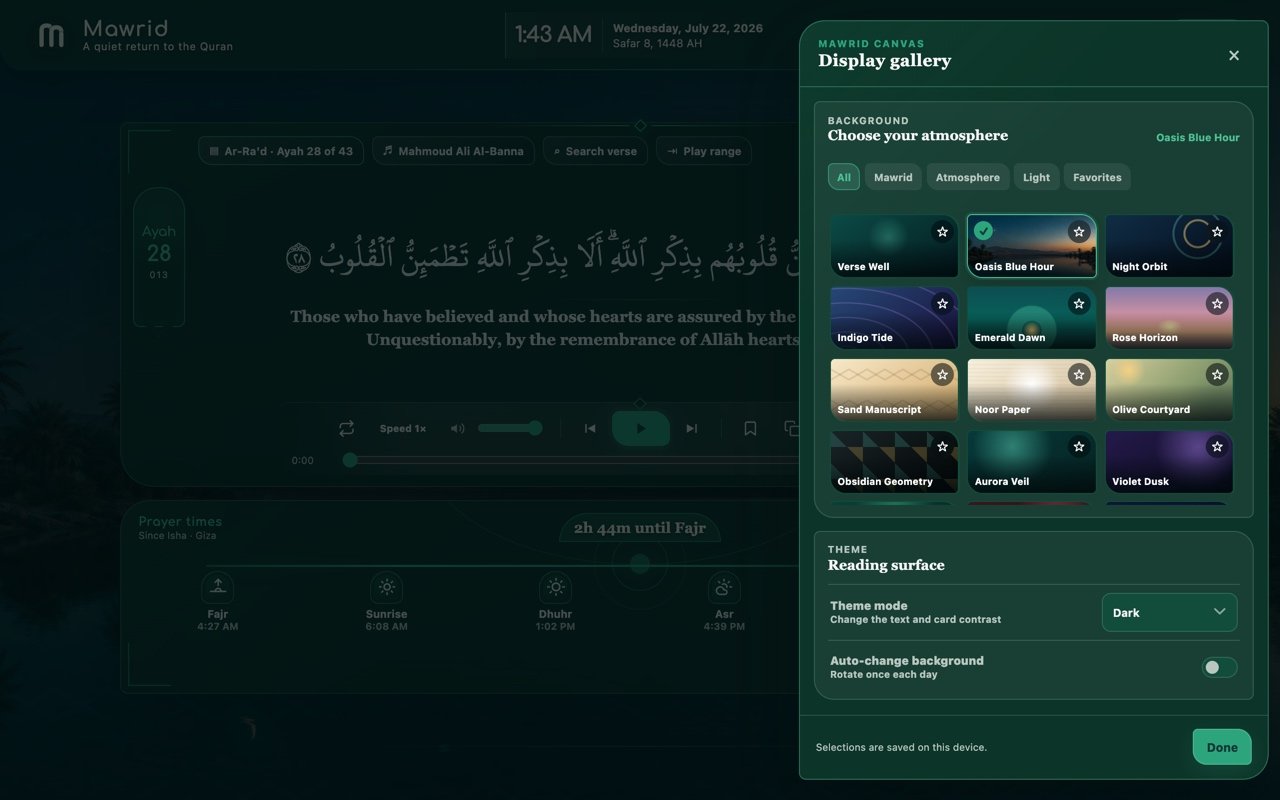Screen dimensions: 1280x800
Task: Favorite the Obsidian Geometry star icon
Action: point(942,447)
